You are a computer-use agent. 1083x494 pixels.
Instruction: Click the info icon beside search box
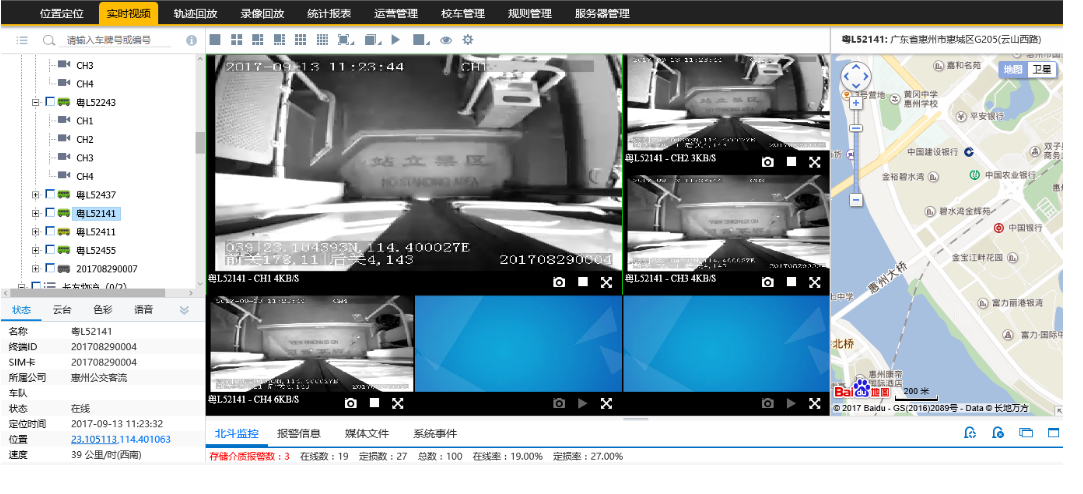click(192, 40)
